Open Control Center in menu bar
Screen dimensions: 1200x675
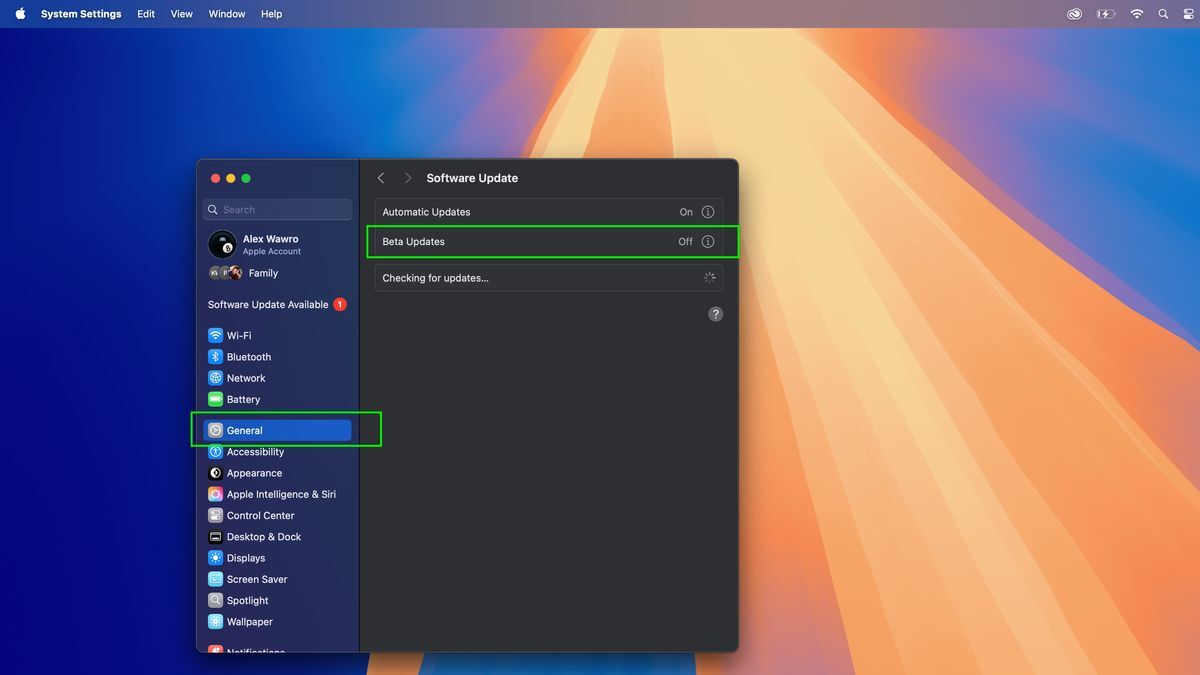tap(1188, 14)
